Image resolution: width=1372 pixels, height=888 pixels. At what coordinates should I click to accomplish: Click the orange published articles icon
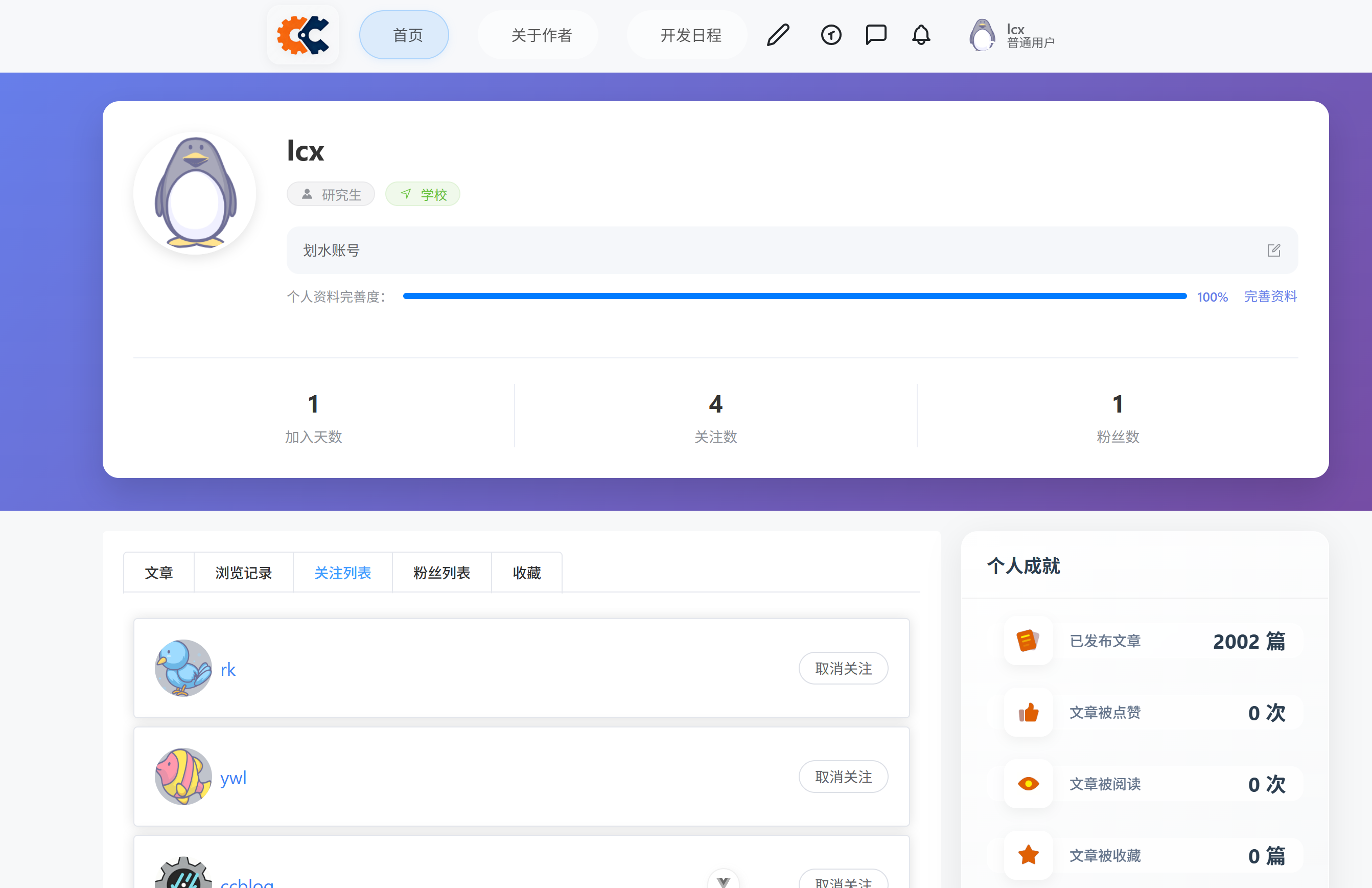pos(1028,641)
